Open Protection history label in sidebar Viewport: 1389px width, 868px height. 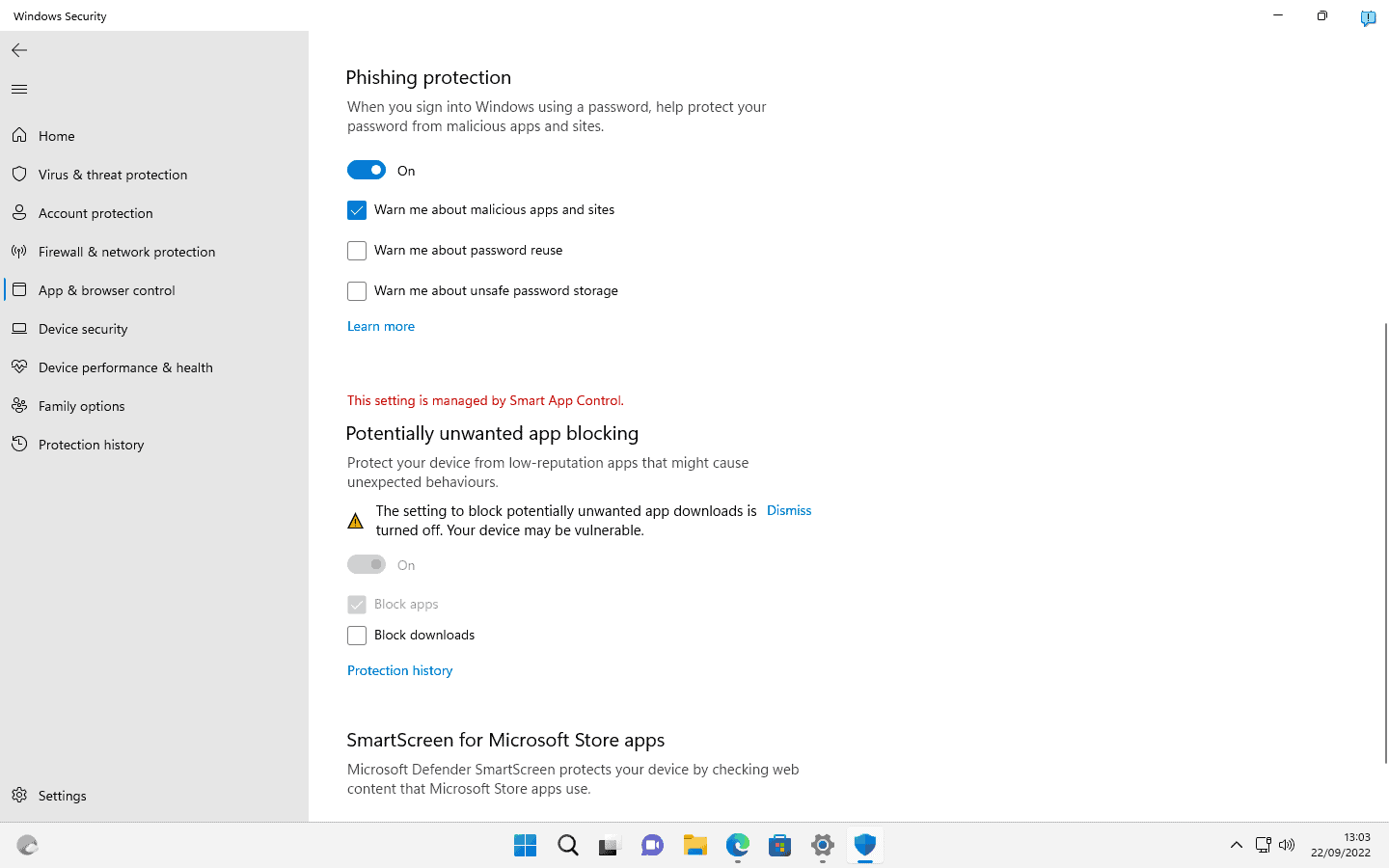click(92, 445)
